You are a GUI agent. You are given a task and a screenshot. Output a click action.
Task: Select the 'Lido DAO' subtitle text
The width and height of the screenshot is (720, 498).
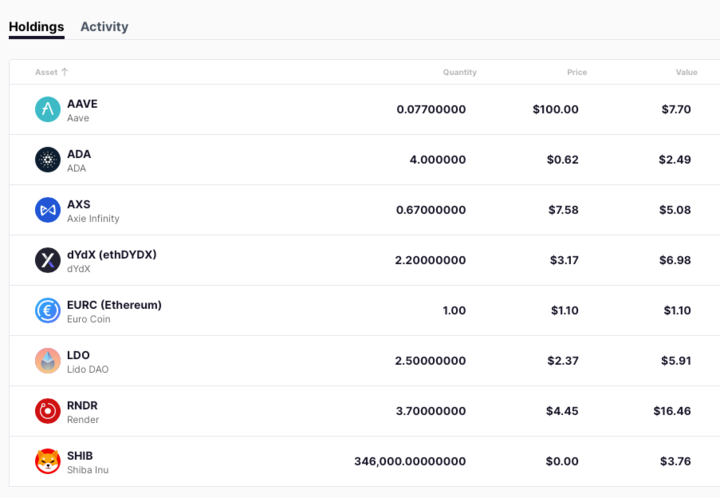(x=88, y=369)
